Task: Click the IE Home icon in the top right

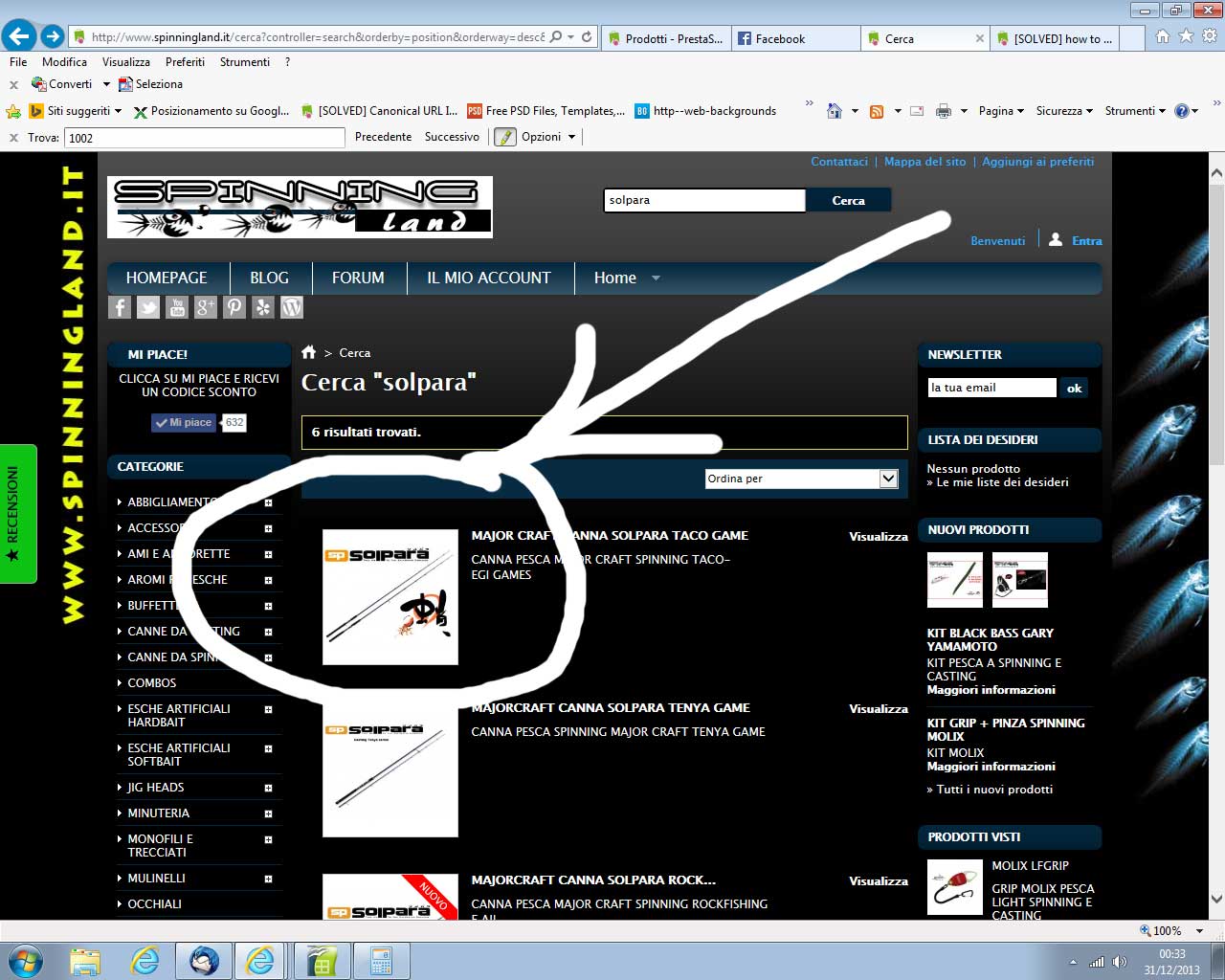Action: 1162,36
